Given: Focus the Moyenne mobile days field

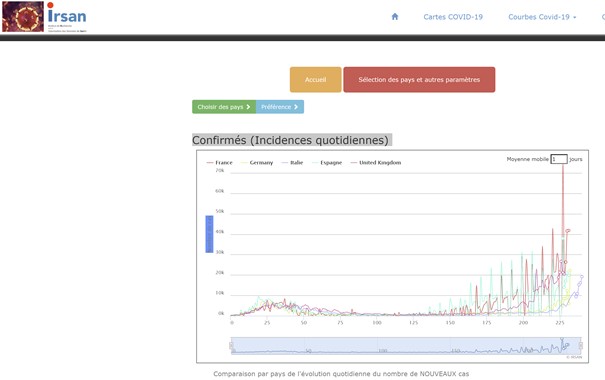Looking at the screenshot, I should pyautogui.click(x=559, y=159).
